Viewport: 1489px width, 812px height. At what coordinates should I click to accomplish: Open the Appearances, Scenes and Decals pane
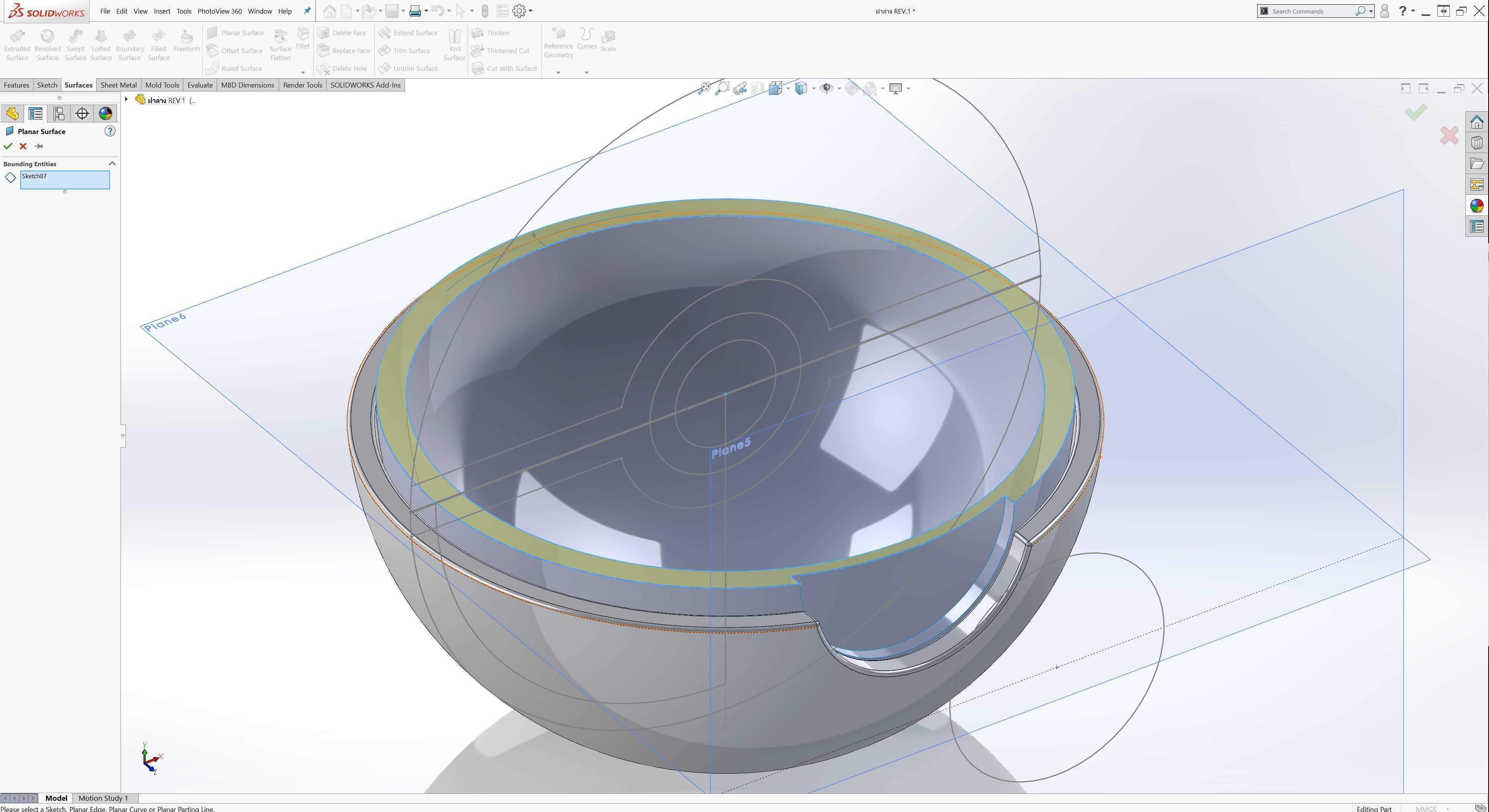click(1477, 206)
